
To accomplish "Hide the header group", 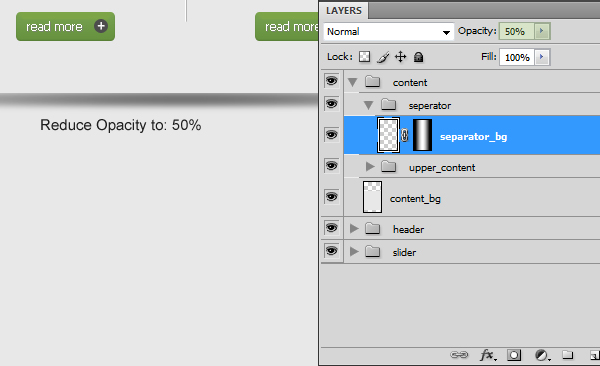I will coord(331,228).
